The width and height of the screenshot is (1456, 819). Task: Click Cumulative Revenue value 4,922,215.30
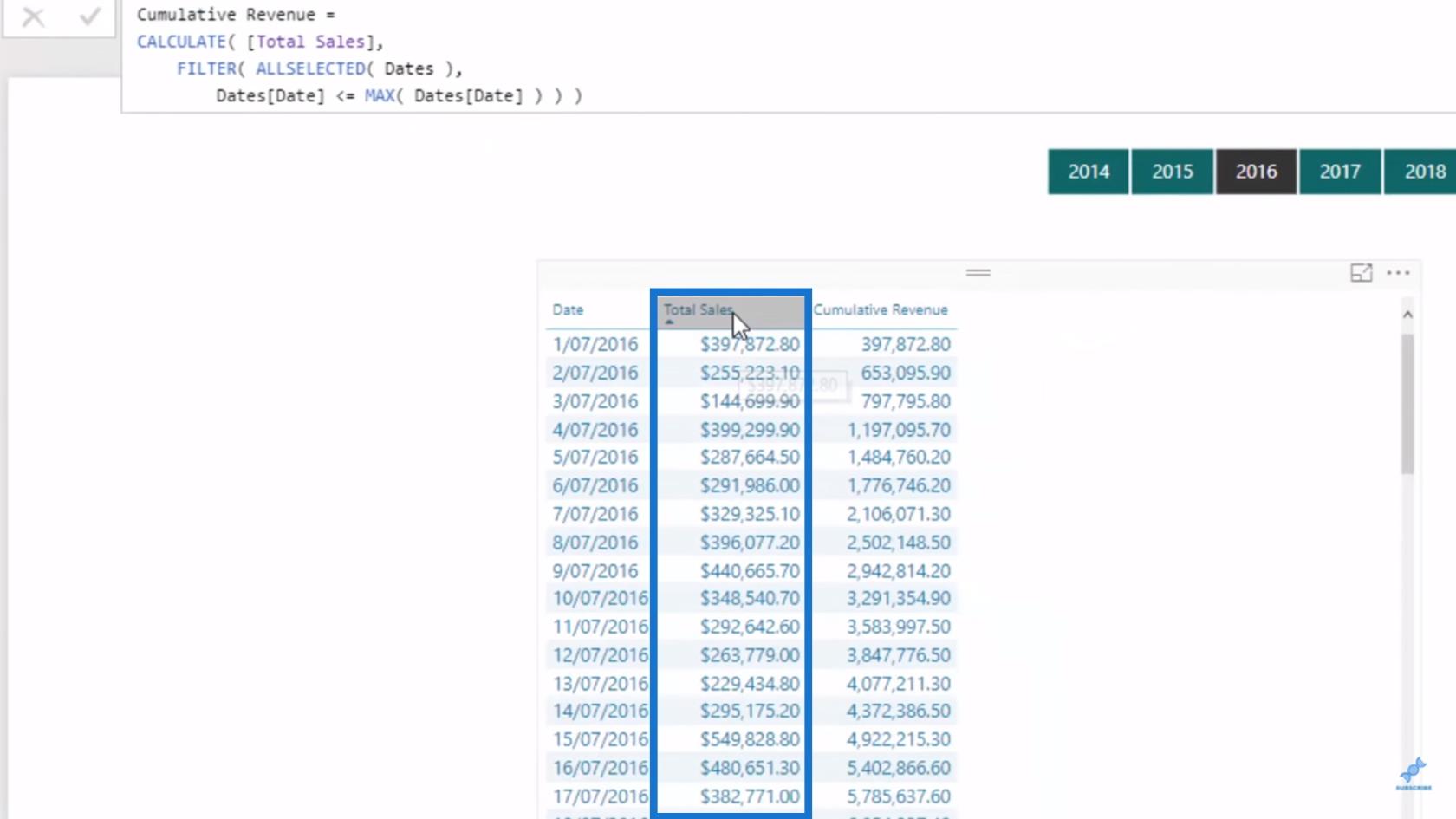pos(899,739)
